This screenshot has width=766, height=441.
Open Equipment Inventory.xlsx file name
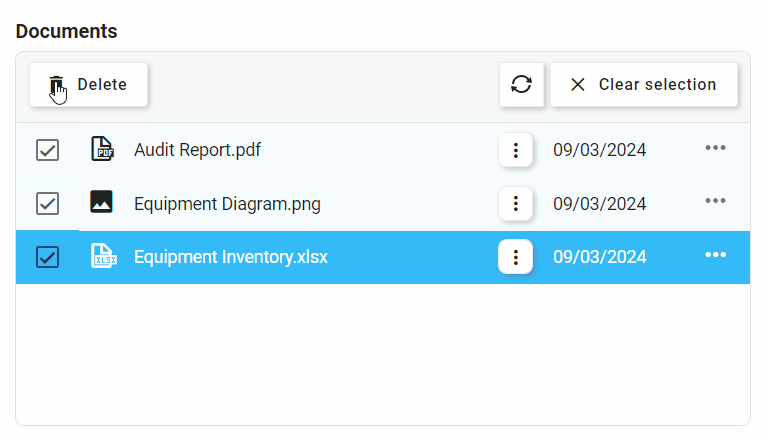coord(231,257)
